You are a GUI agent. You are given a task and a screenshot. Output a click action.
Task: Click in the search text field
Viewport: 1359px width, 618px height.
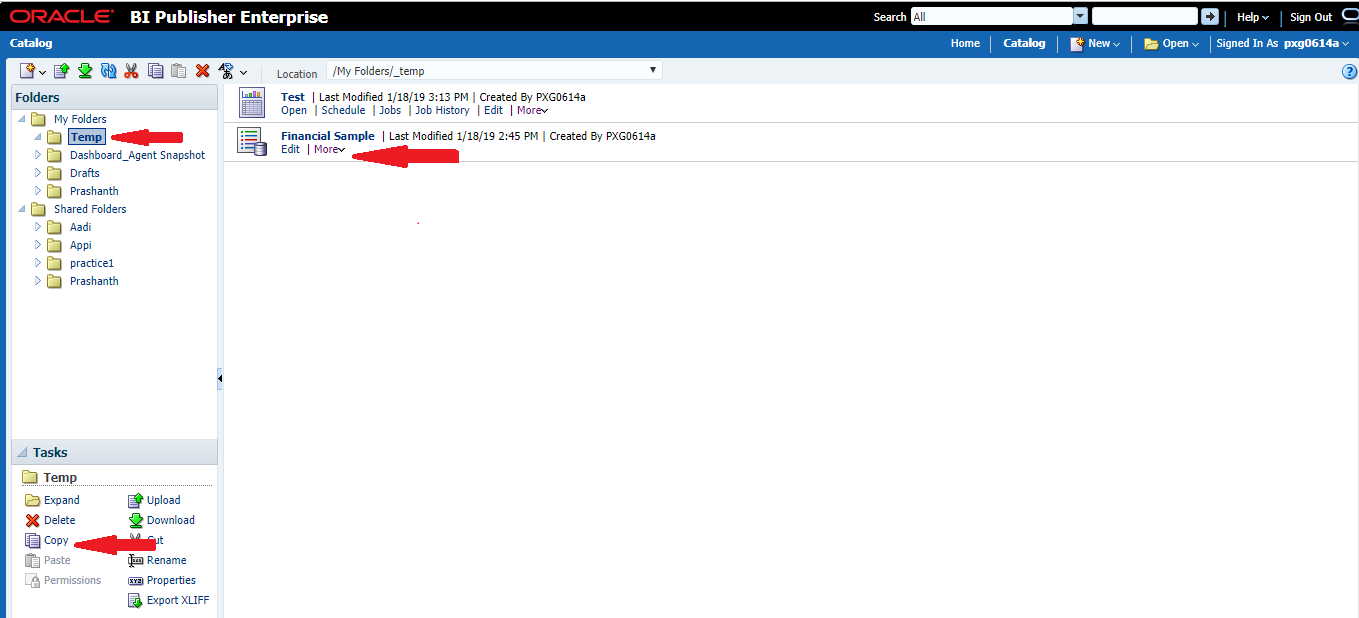pos(1144,17)
